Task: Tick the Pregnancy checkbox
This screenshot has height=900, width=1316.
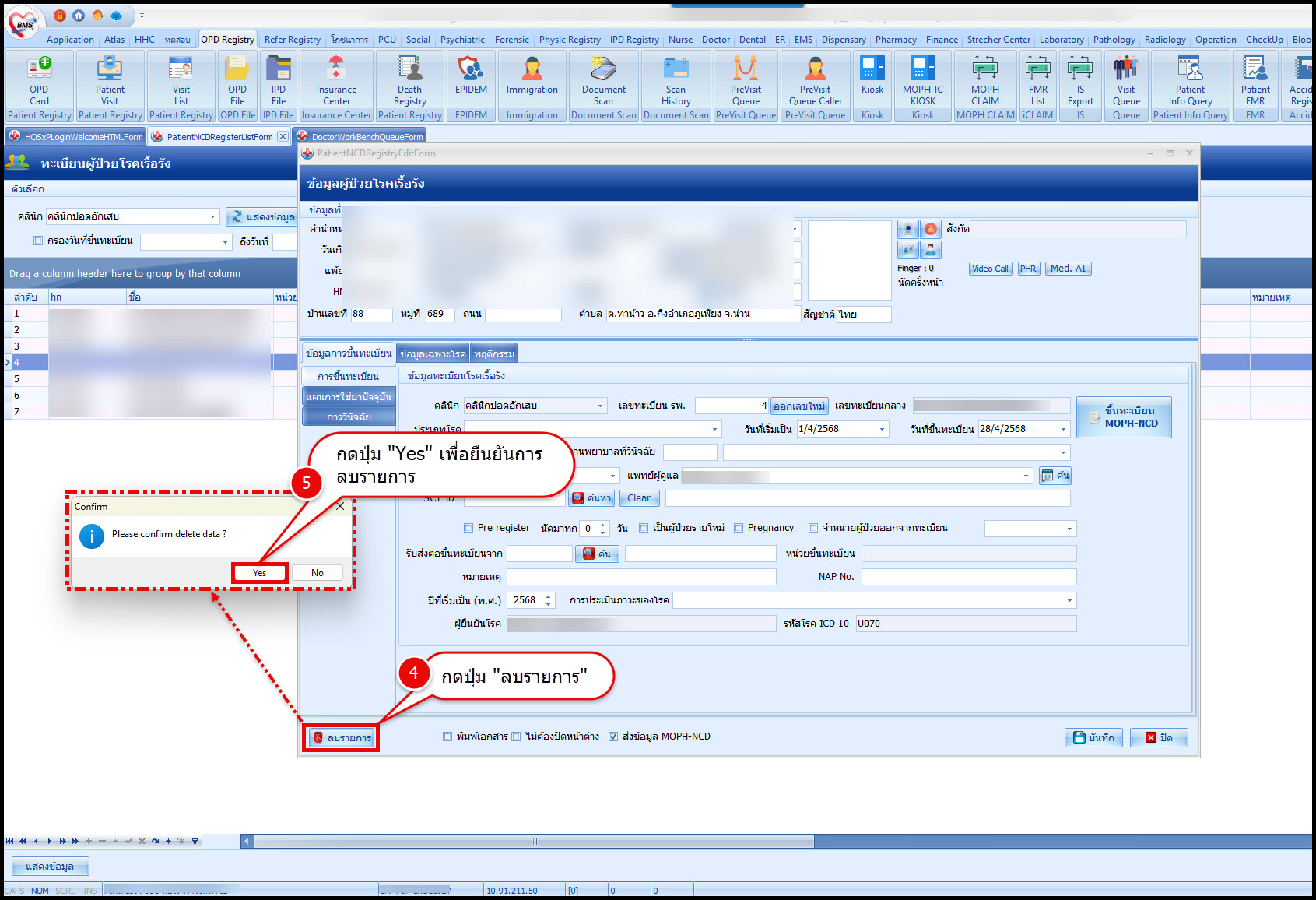Action: point(739,528)
